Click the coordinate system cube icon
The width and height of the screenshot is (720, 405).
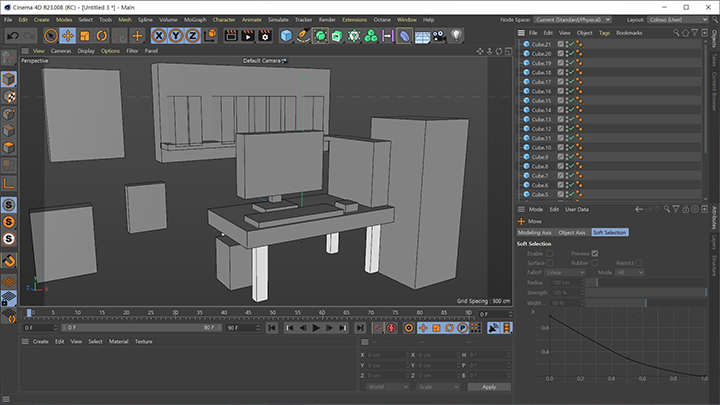pos(211,36)
